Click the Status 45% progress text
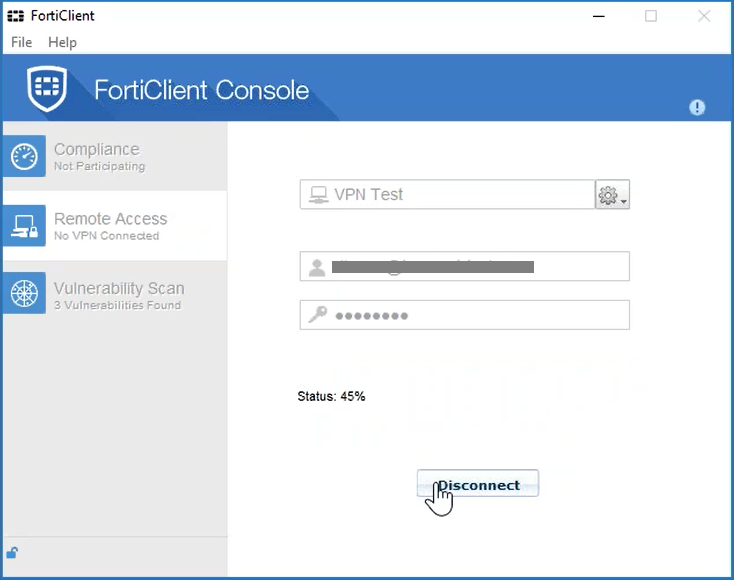Viewport: 738px width, 585px height. click(331, 396)
